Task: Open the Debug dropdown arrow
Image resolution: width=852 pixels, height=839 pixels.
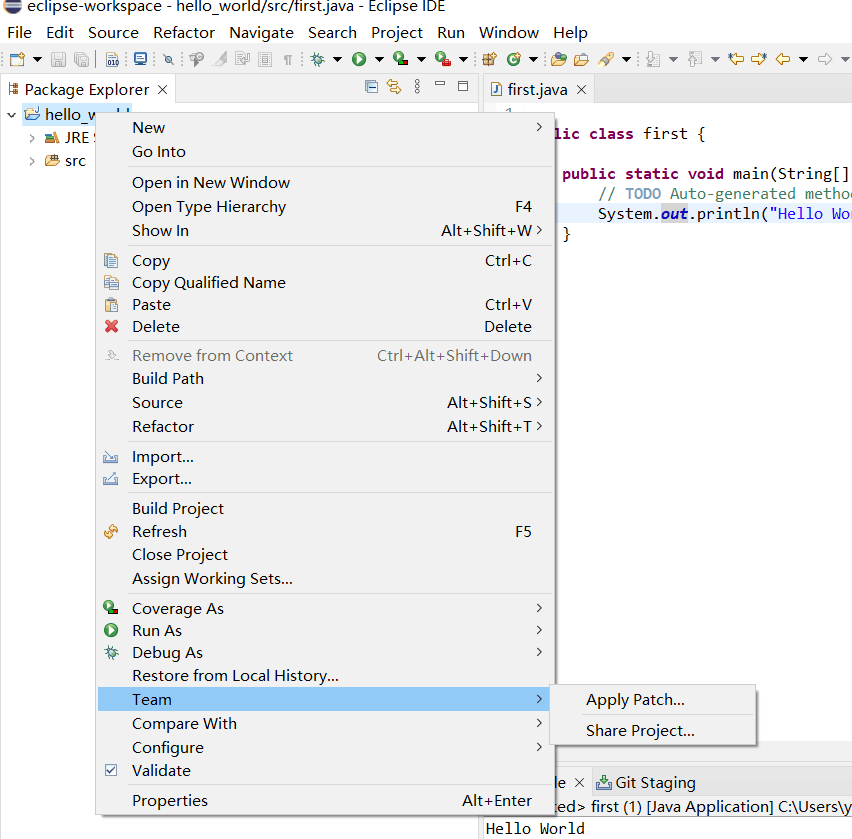Action: tap(337, 59)
